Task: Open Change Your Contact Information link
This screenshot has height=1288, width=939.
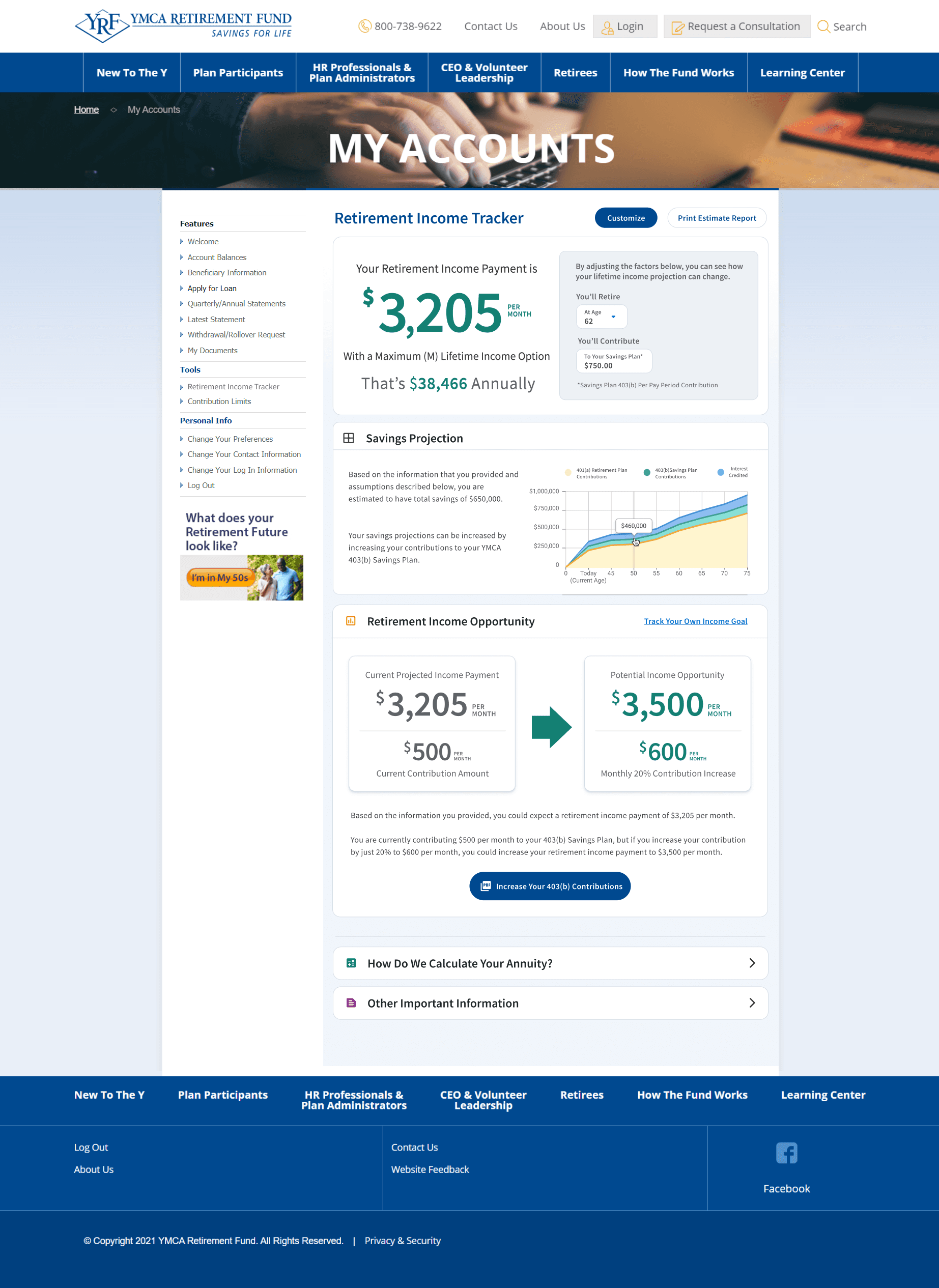Action: pos(244,454)
